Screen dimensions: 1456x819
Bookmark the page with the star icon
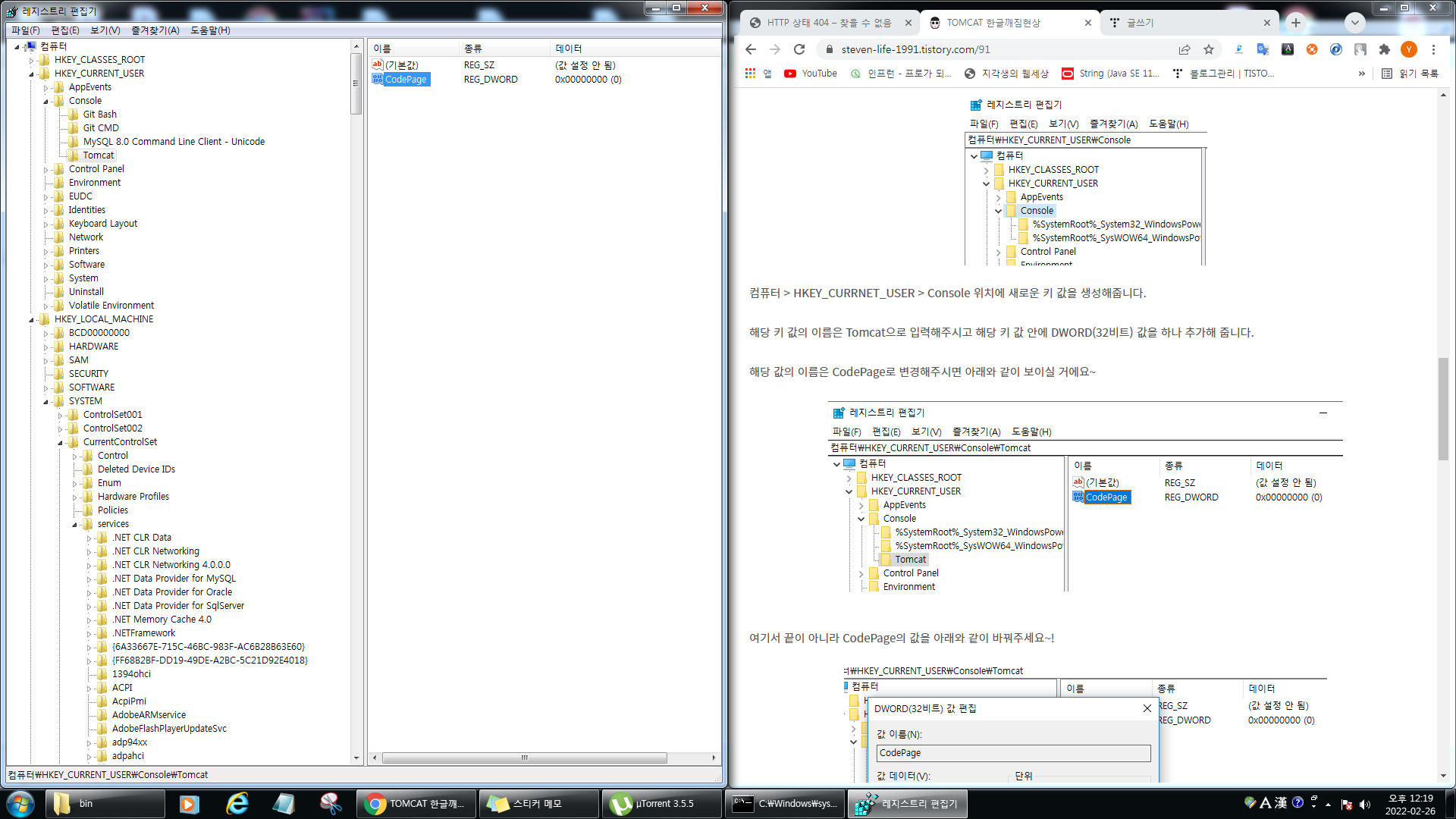click(1209, 49)
